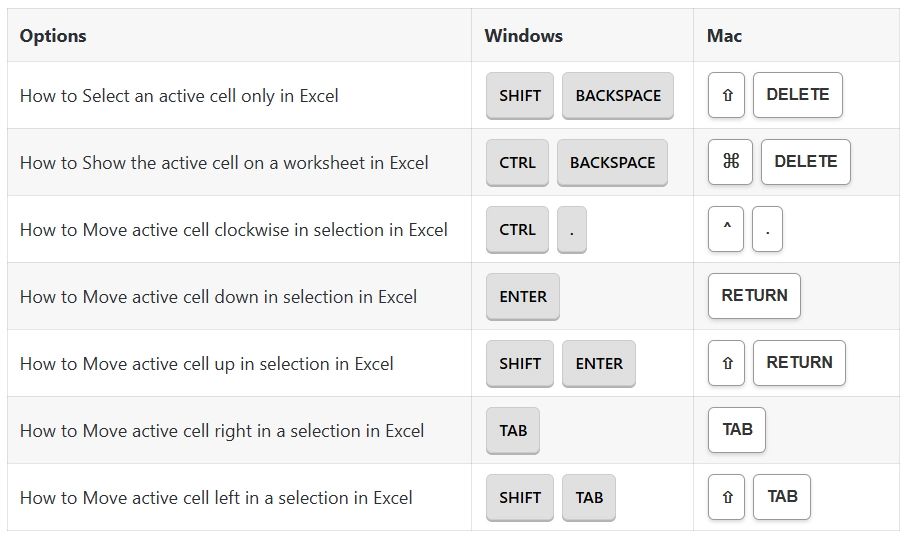Click the Mac shift arrow key in Select active cell row
Screen dimensions: 910x541
[726, 96]
